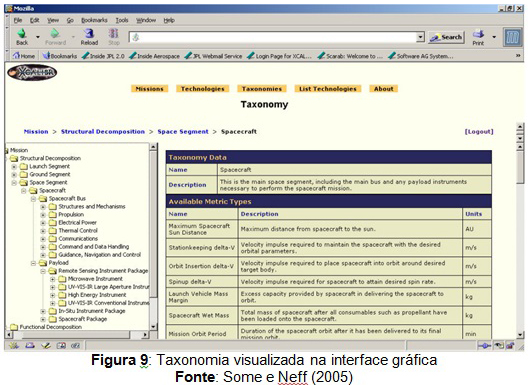Click the Navigator status bar icon

(14, 345)
